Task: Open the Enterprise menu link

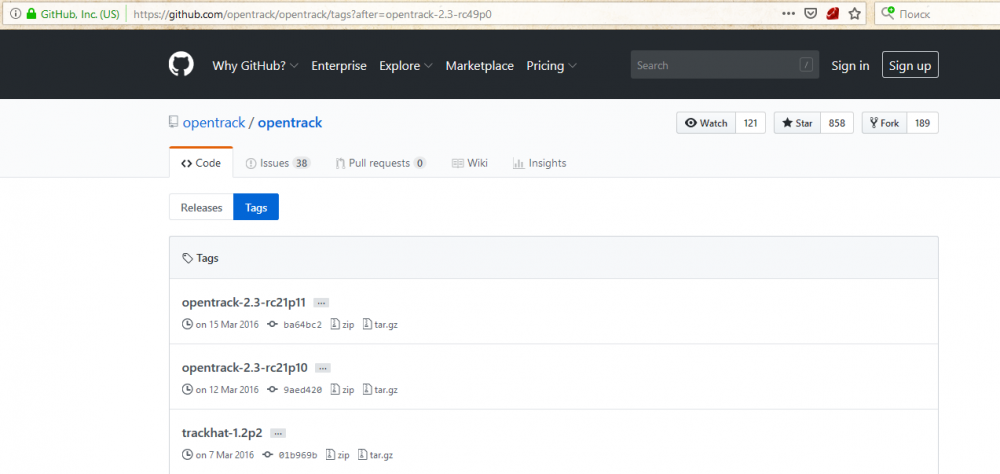Action: pos(339,66)
